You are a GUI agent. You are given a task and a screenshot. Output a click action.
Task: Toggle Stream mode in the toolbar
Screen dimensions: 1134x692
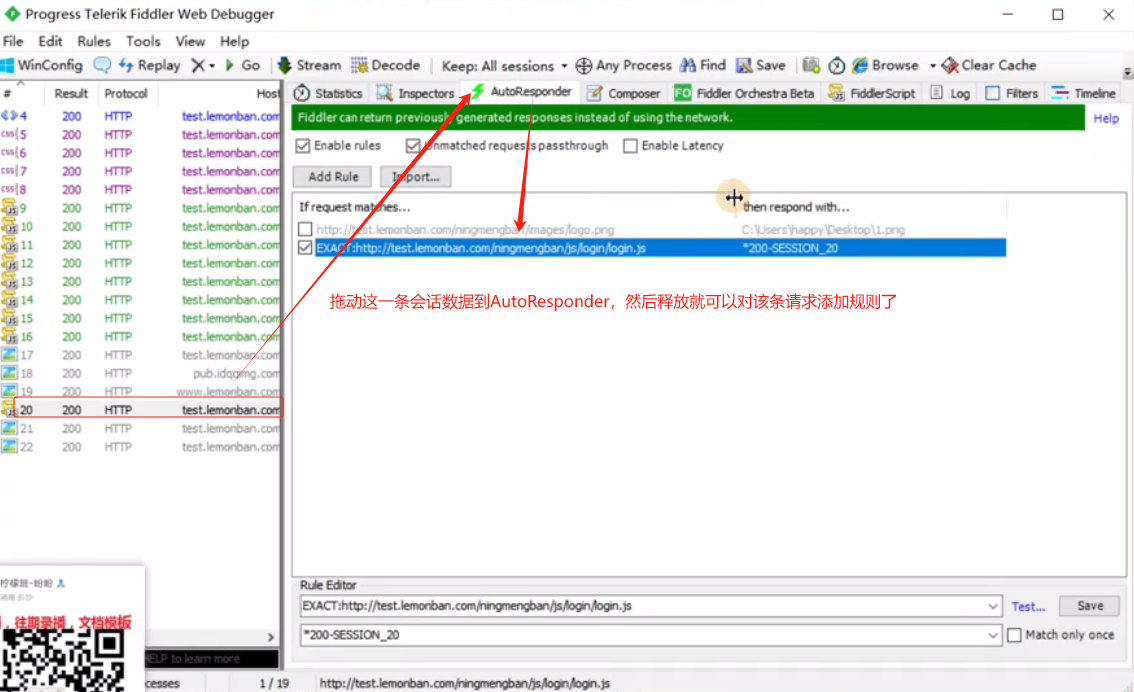310,65
